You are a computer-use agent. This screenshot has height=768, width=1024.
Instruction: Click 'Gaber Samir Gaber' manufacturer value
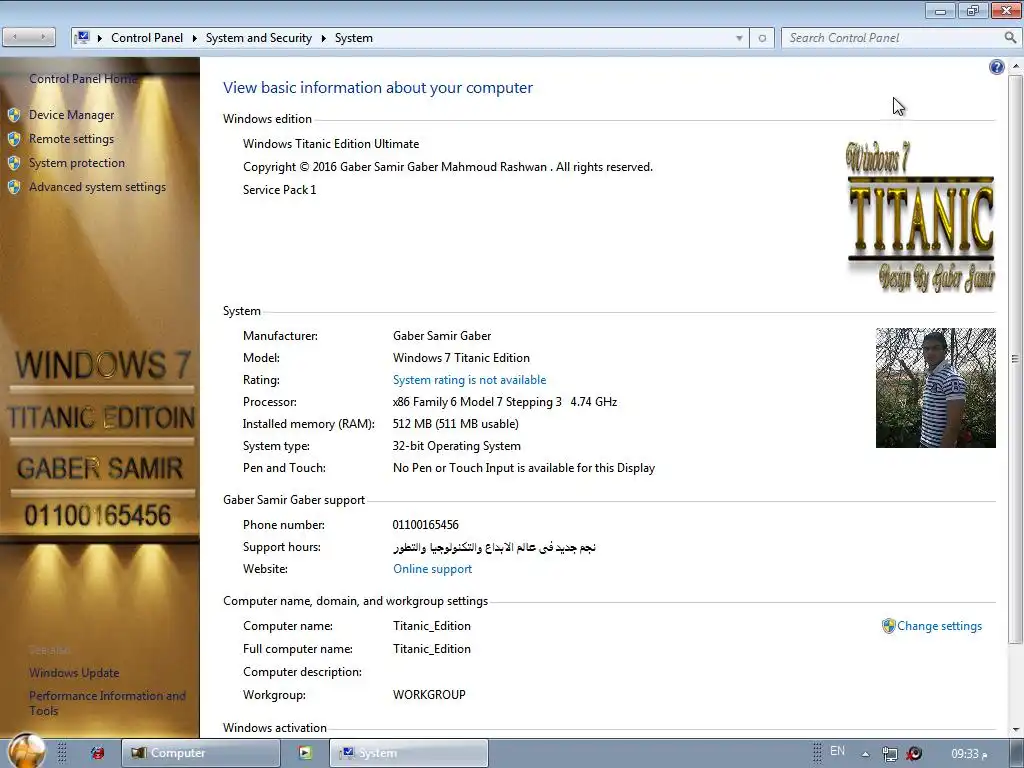pos(442,336)
